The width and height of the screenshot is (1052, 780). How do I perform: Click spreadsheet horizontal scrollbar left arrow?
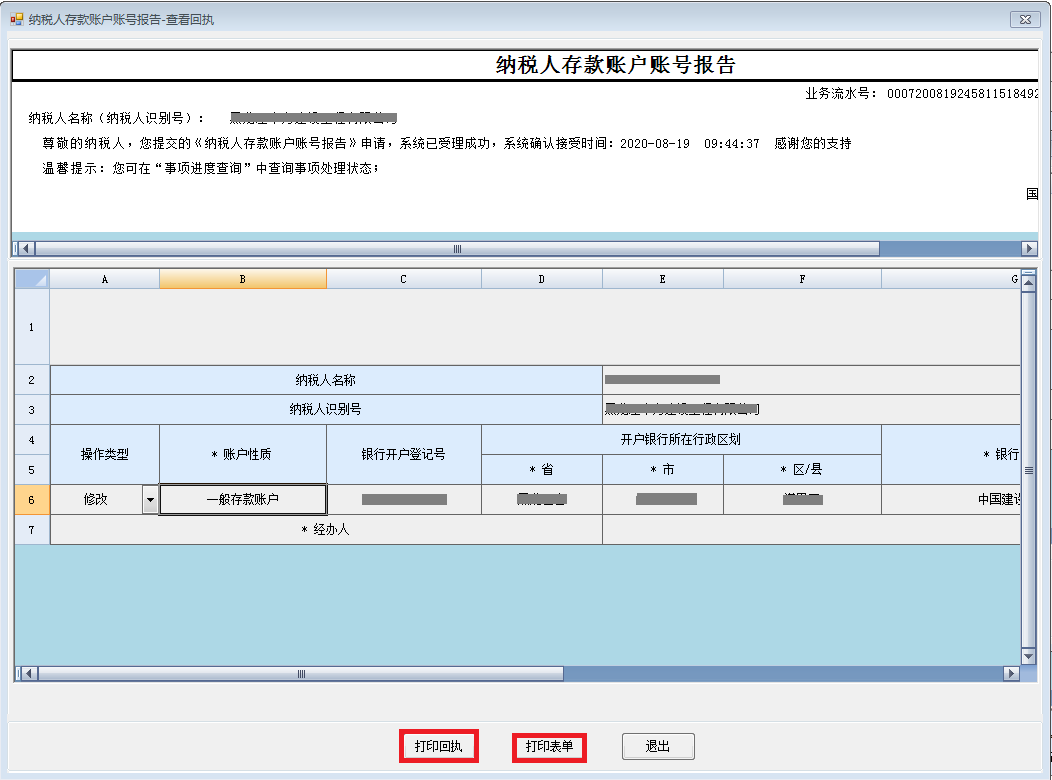(28, 674)
